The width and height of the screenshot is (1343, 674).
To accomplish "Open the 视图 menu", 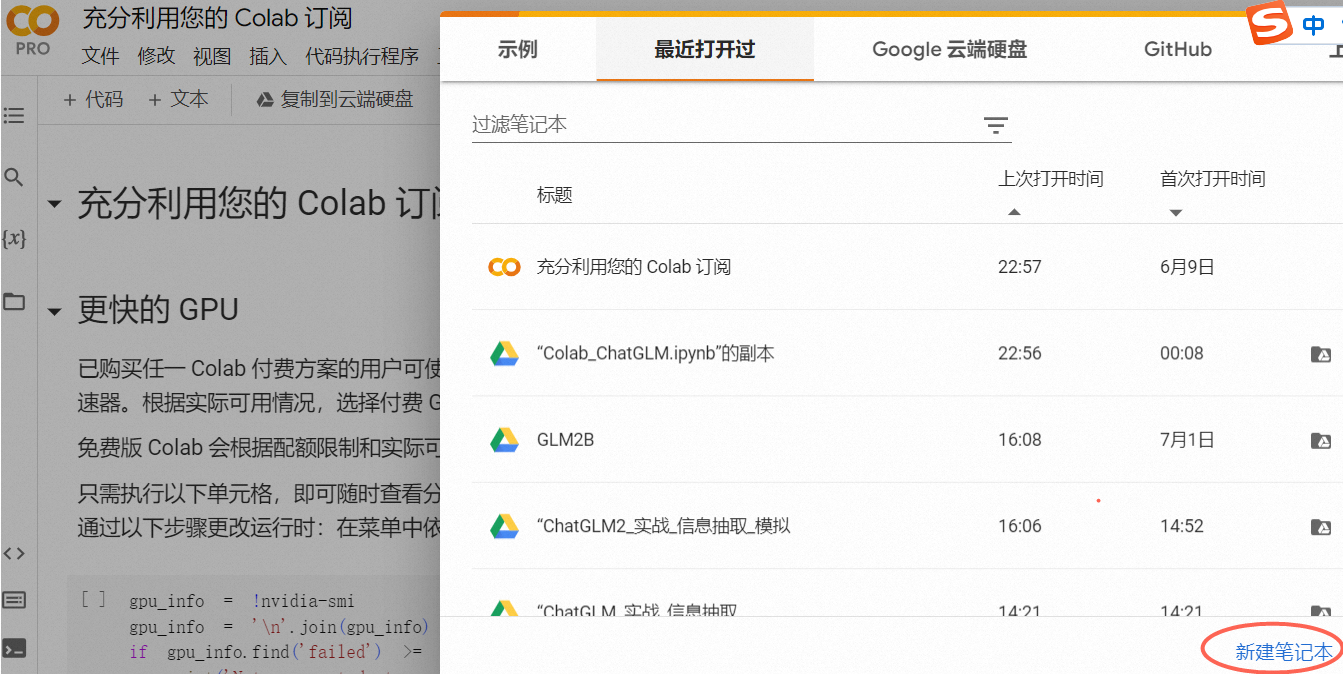I will click(212, 57).
